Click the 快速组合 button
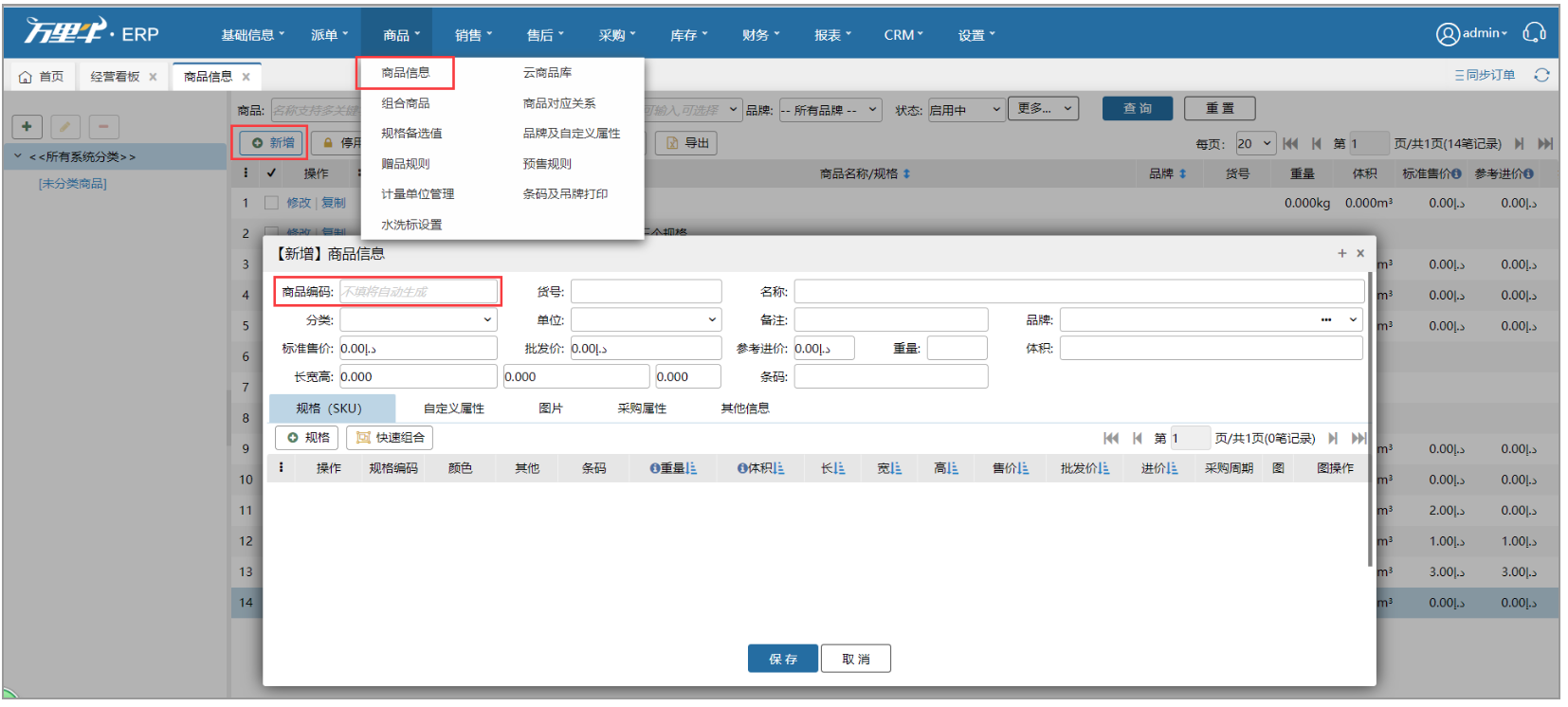This screenshot has height=707, width=1568. click(390, 438)
